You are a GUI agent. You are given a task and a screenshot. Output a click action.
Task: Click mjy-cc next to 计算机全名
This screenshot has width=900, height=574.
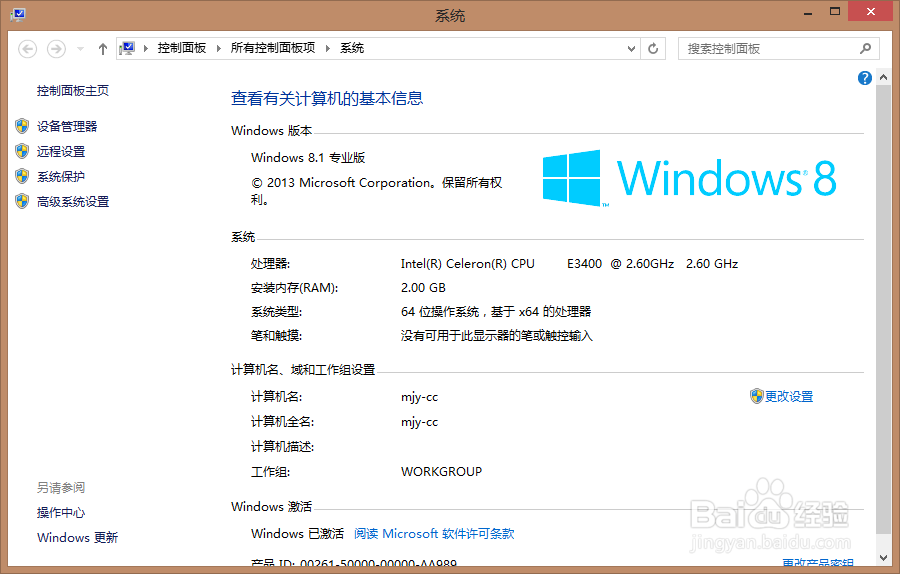click(420, 422)
